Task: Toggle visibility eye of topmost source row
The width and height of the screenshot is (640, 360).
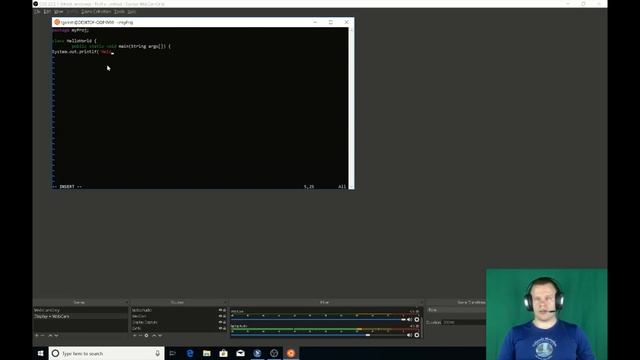Action: [x=220, y=310]
